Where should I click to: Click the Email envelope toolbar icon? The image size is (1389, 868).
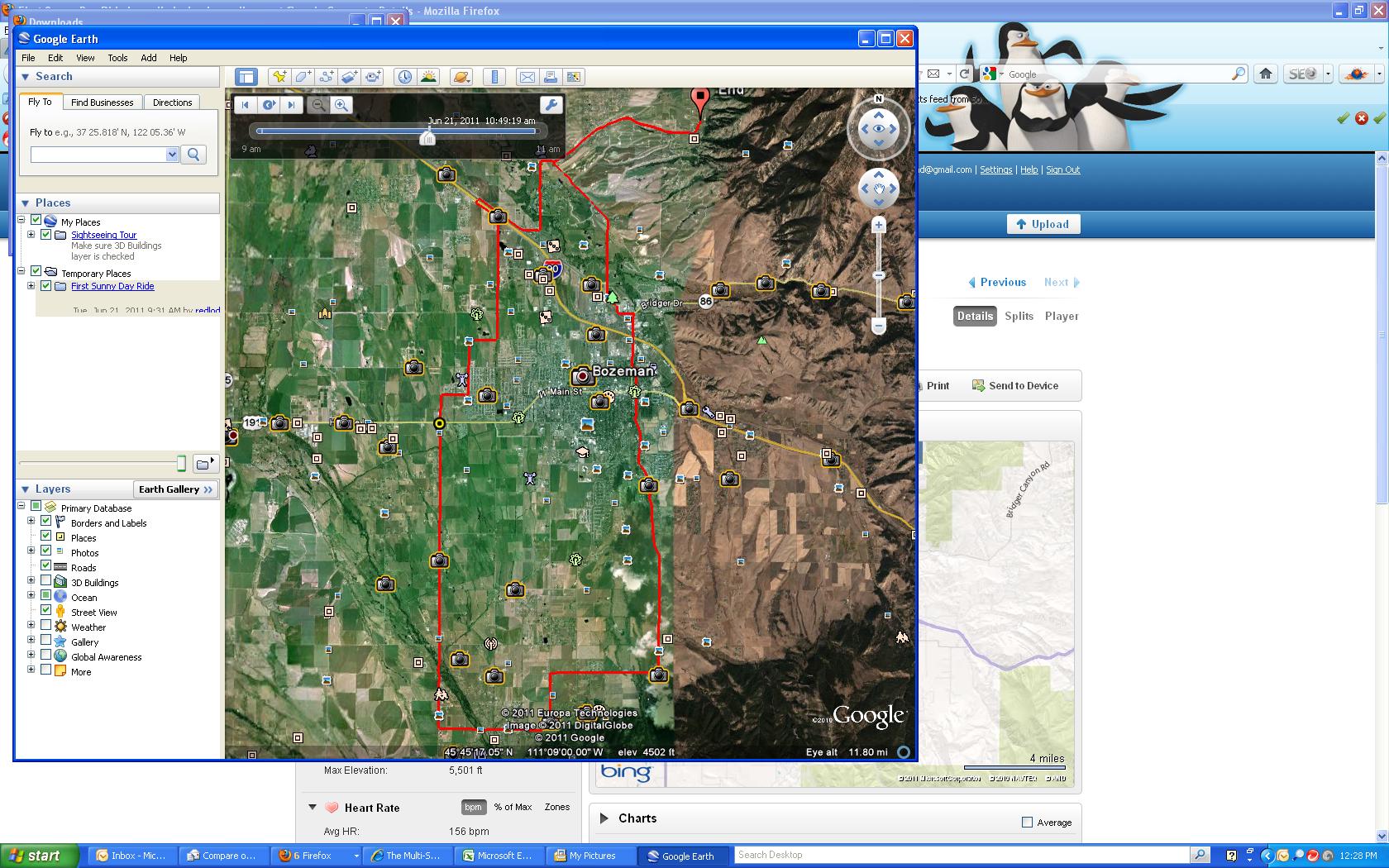click(527, 77)
